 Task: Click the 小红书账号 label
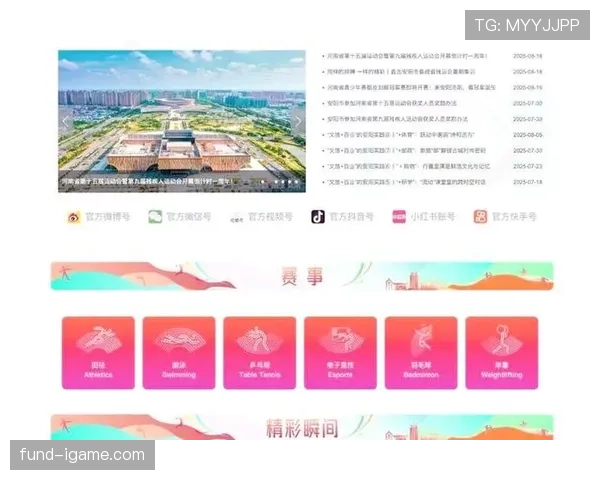pyautogui.click(x=433, y=217)
